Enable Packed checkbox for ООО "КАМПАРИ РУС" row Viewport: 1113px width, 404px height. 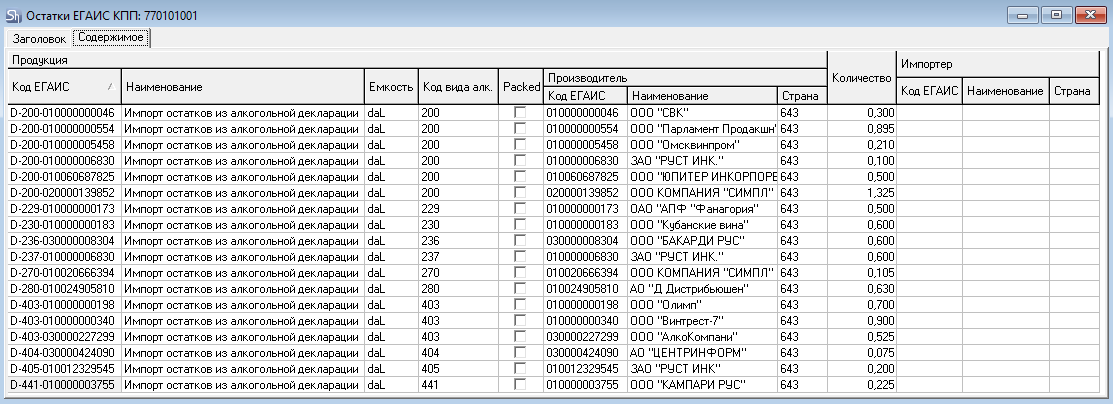point(520,385)
